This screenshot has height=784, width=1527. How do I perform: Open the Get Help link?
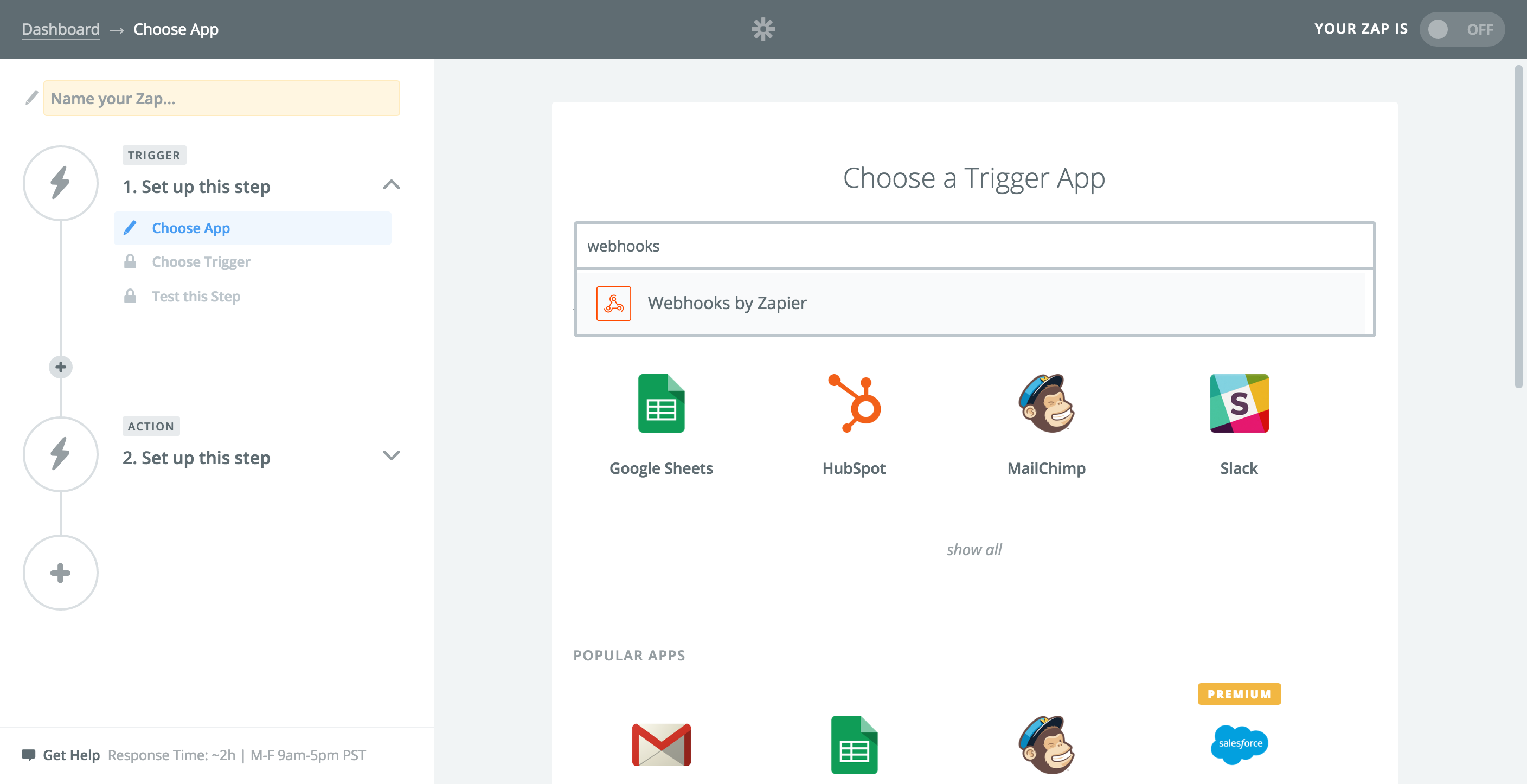[x=71, y=755]
